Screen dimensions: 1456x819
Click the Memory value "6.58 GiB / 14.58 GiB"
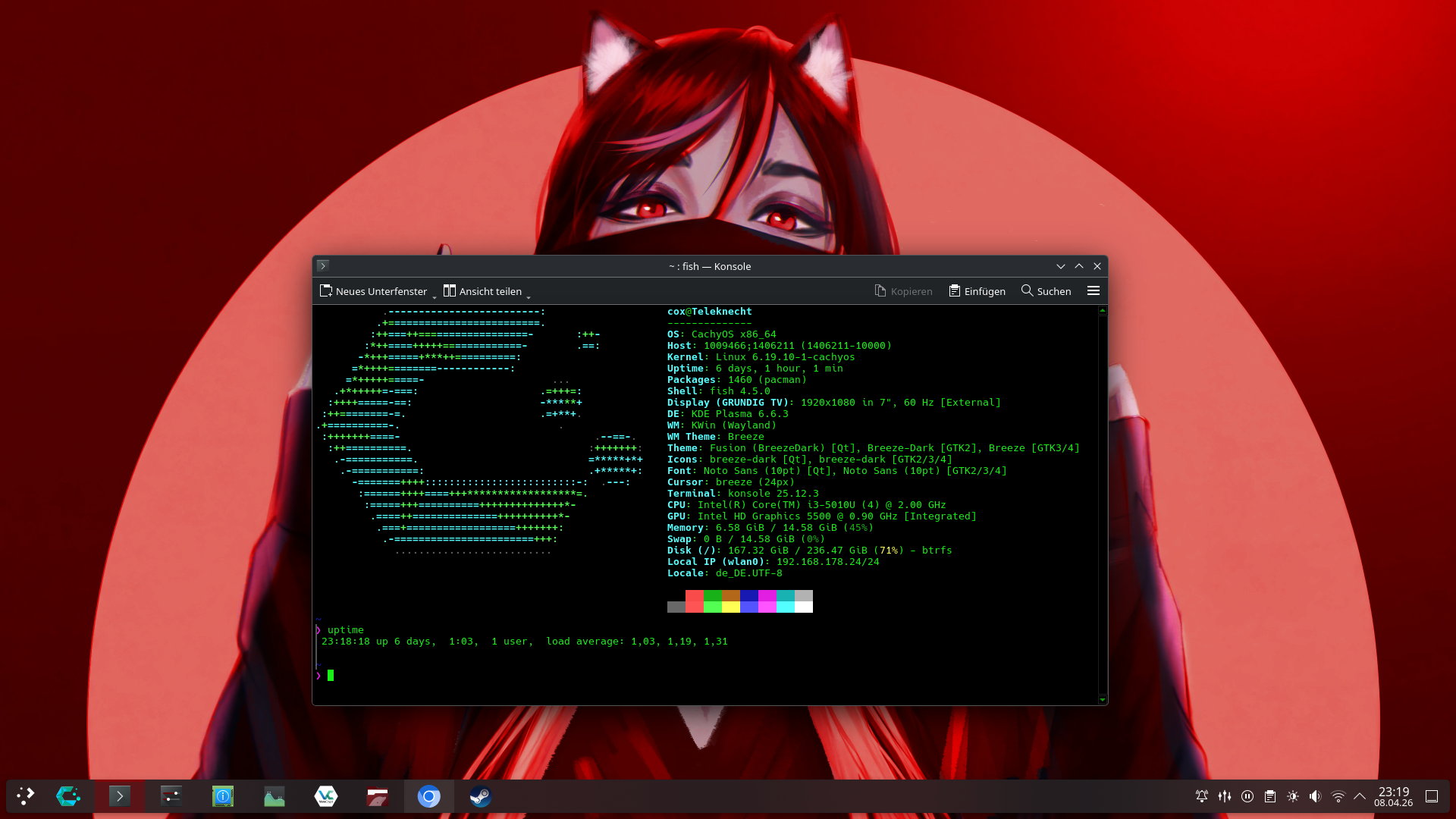(x=777, y=528)
